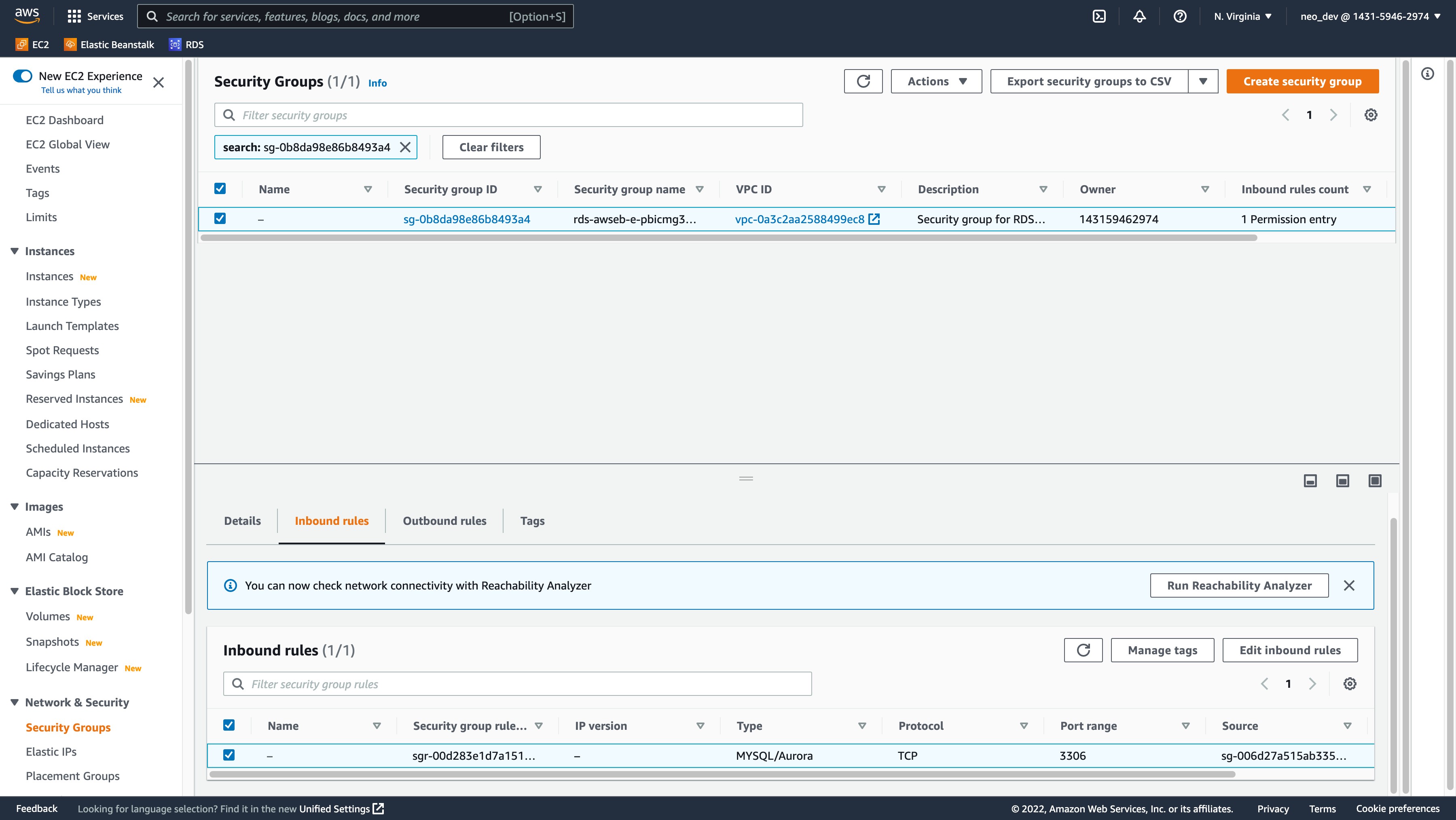
Task: Go to previous page of security groups
Action: (x=1285, y=115)
